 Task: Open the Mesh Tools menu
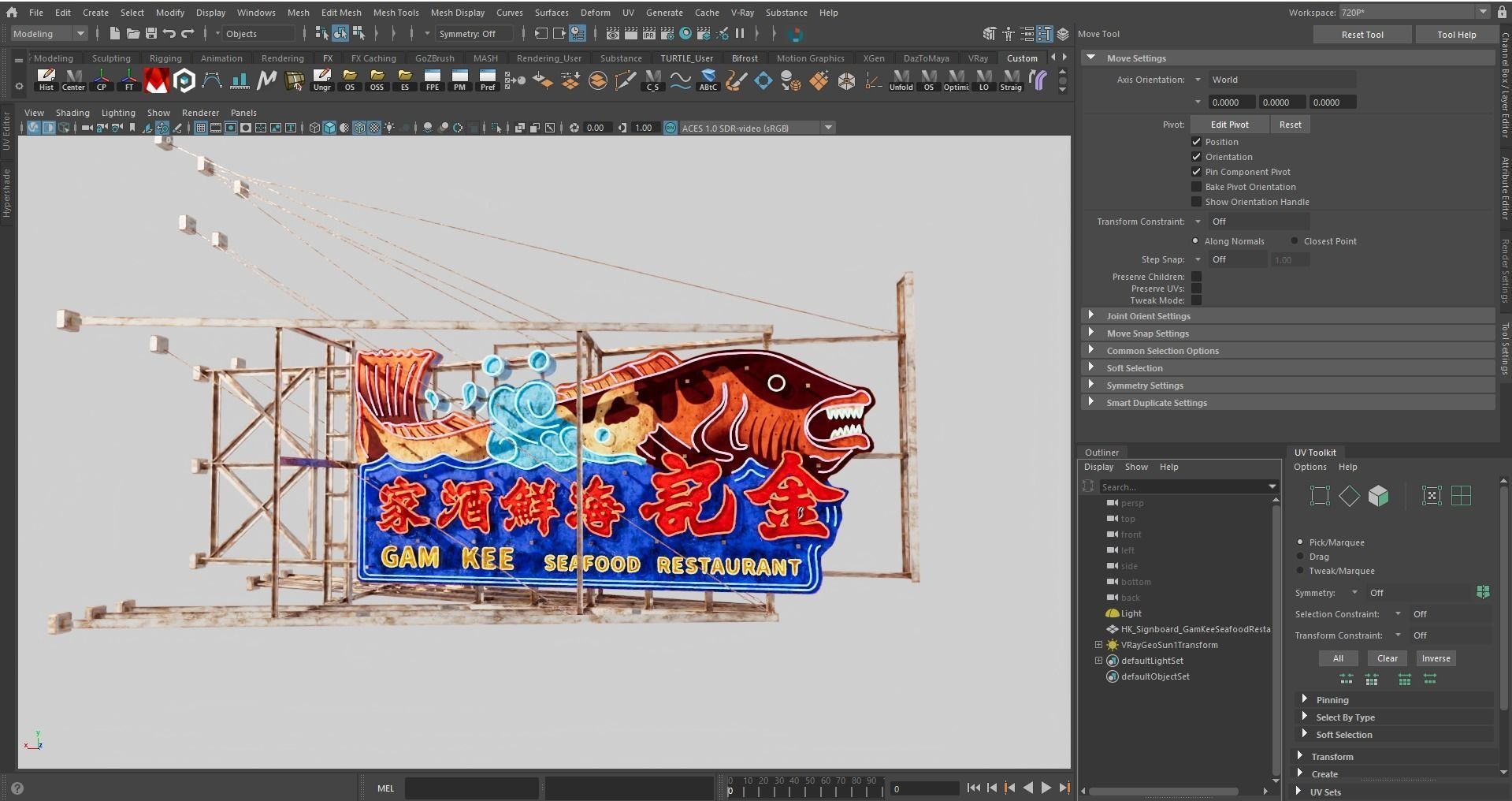click(396, 13)
